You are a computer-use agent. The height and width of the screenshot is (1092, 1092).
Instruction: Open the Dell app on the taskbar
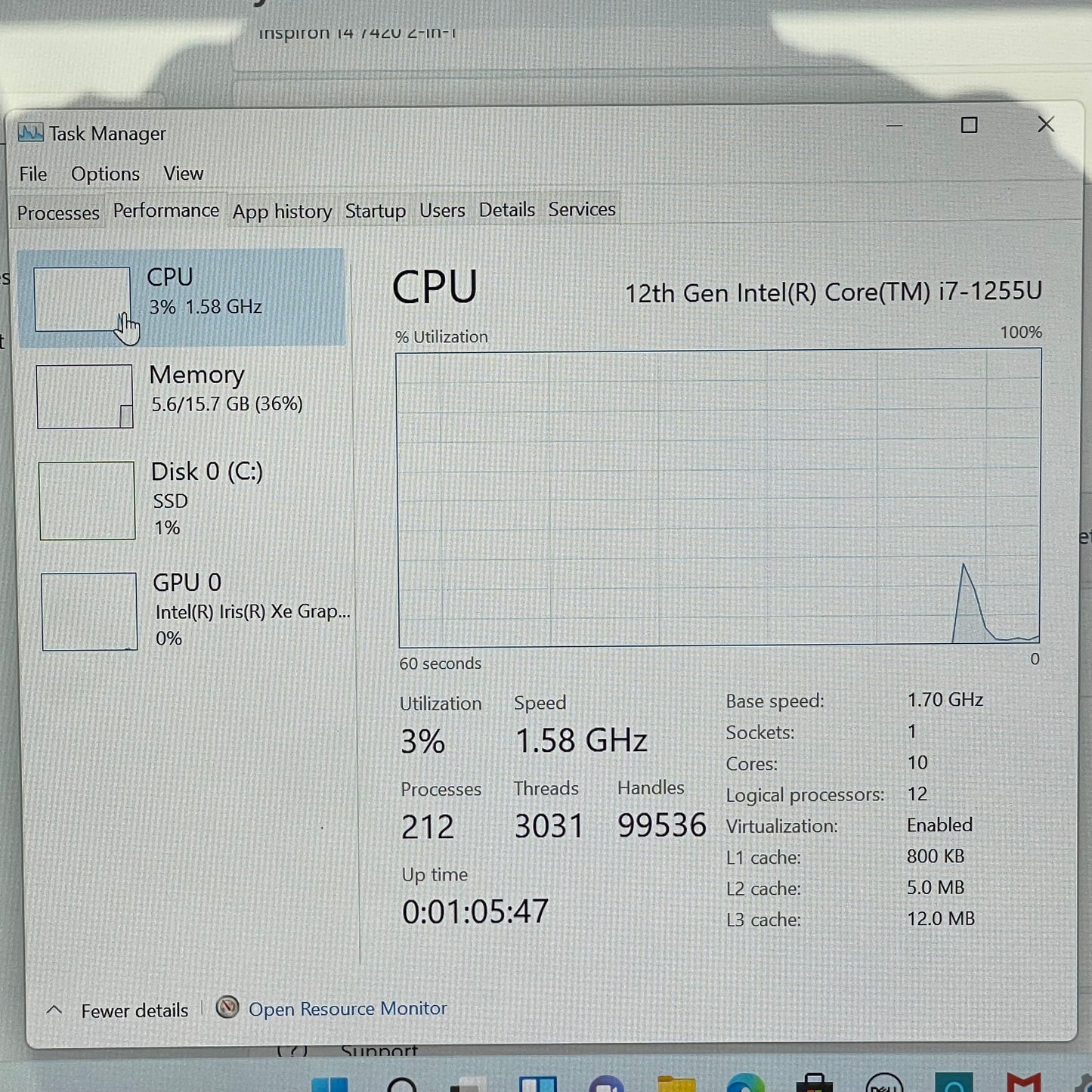pyautogui.click(x=883, y=1082)
